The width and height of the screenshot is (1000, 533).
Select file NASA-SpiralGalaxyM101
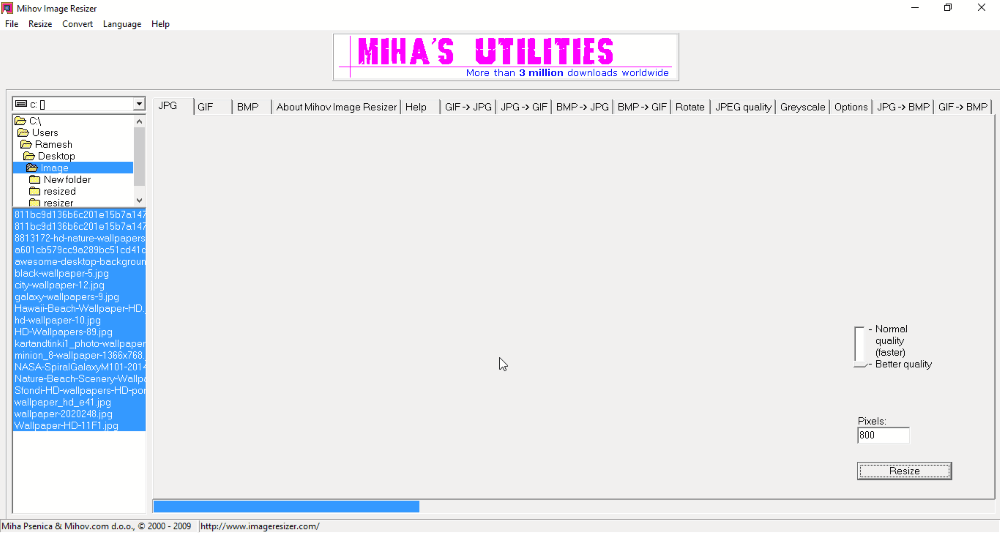(x=79, y=367)
